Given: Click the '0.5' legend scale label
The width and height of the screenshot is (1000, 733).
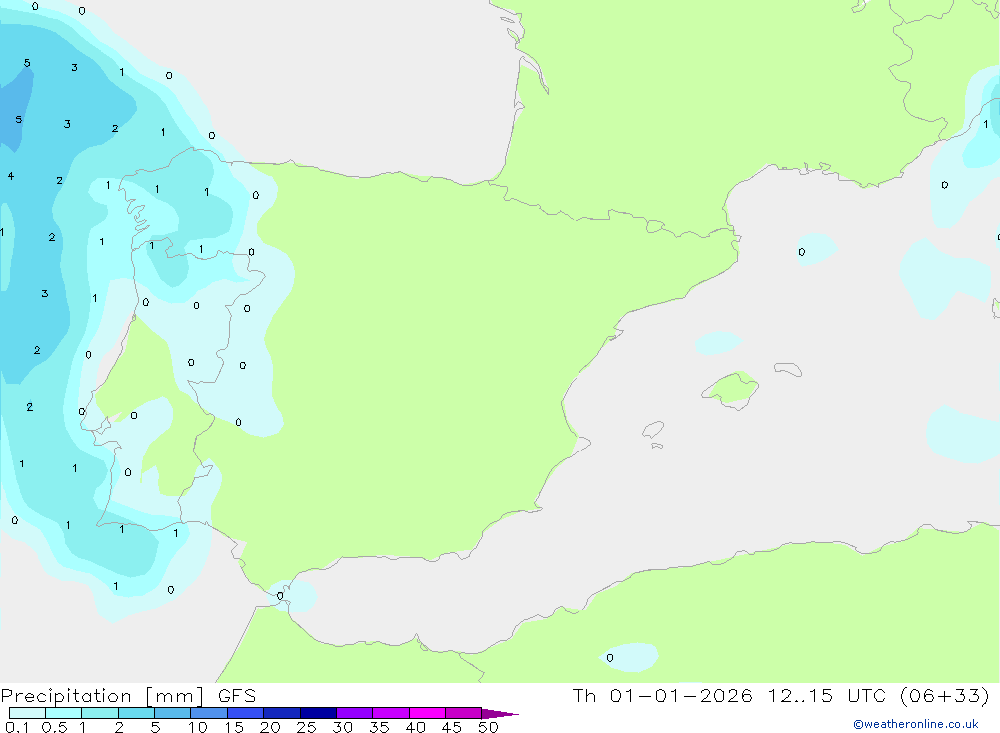Looking at the screenshot, I should pos(54,727).
